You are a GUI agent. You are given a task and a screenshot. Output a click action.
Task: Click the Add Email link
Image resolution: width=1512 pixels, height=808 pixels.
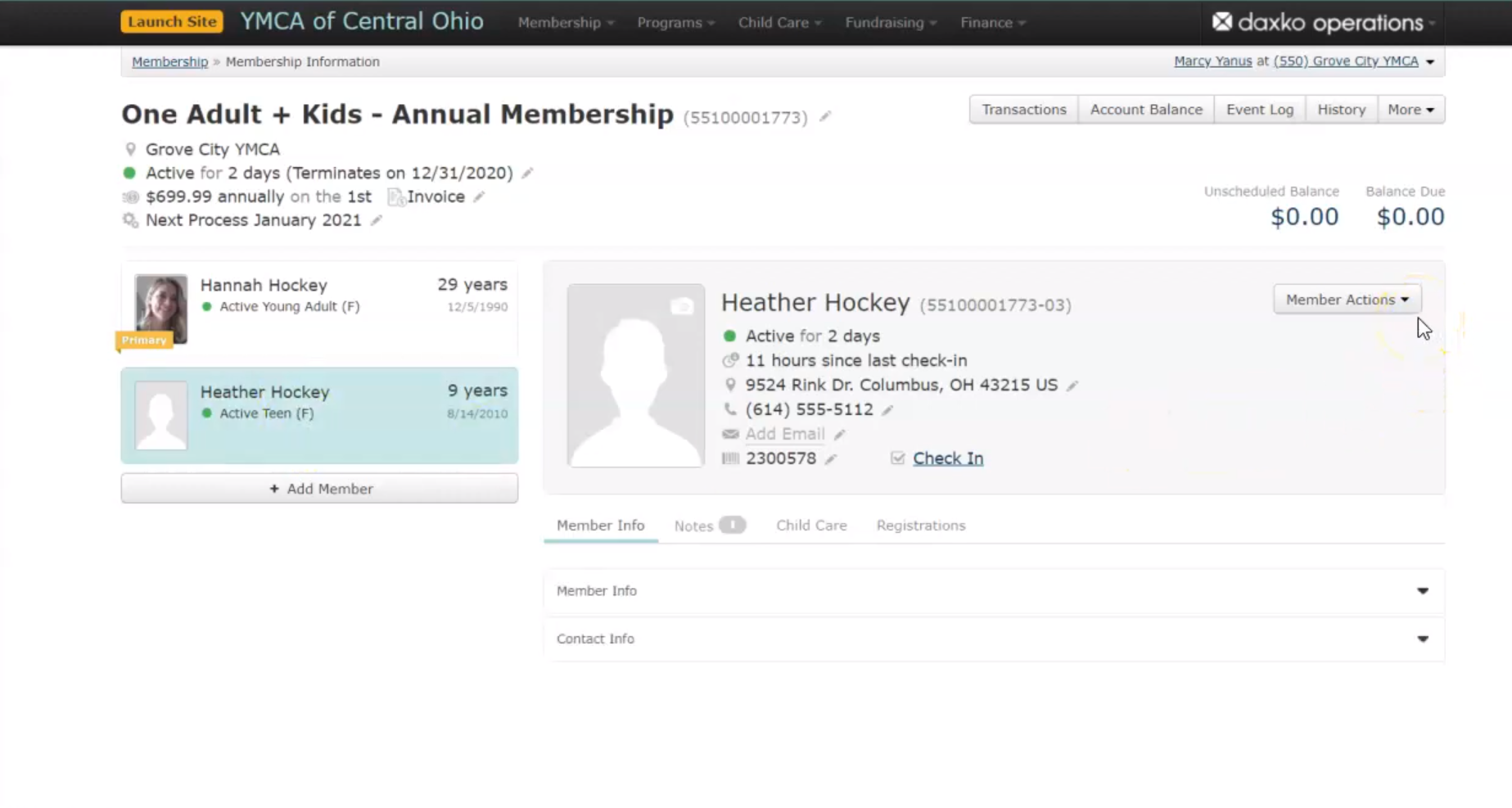[x=784, y=434]
